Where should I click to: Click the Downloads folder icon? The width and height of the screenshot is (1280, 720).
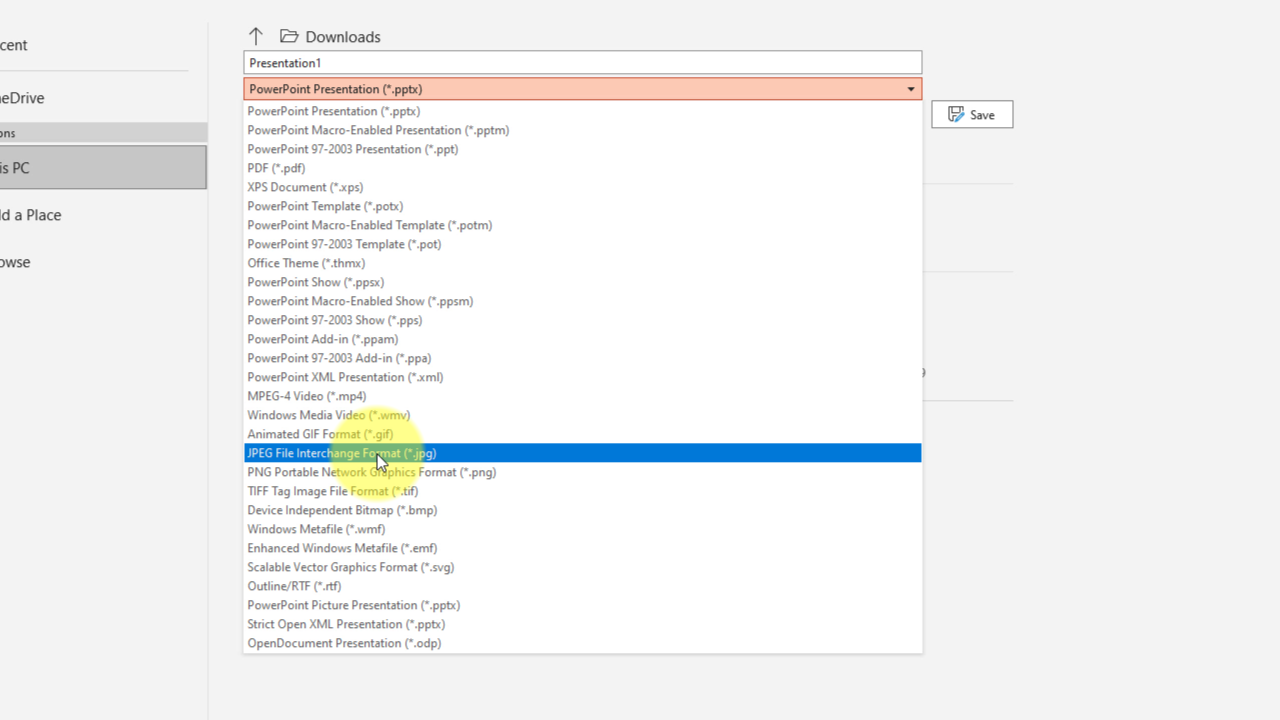click(x=289, y=36)
